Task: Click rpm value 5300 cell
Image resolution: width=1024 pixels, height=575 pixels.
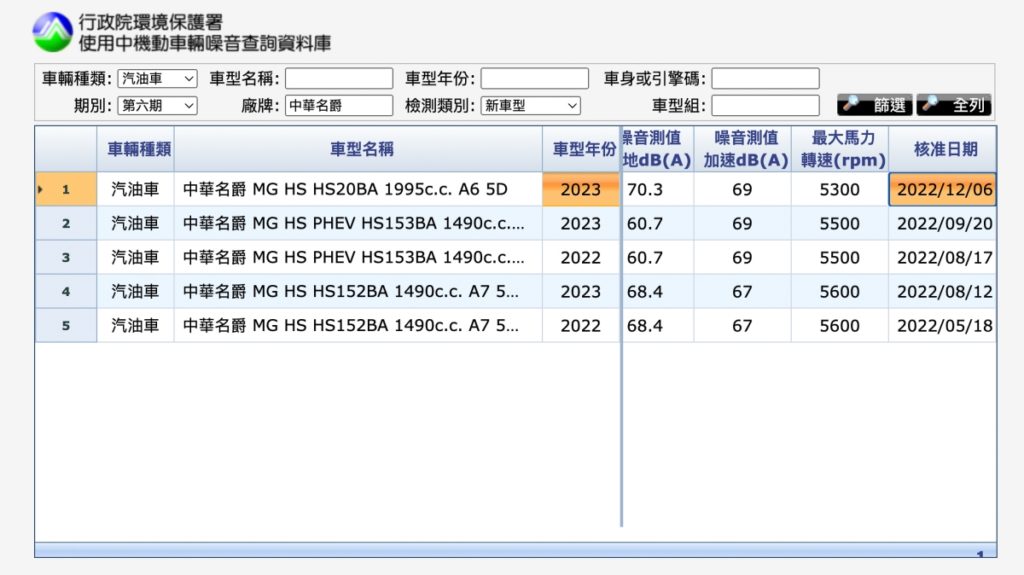Action: point(840,189)
